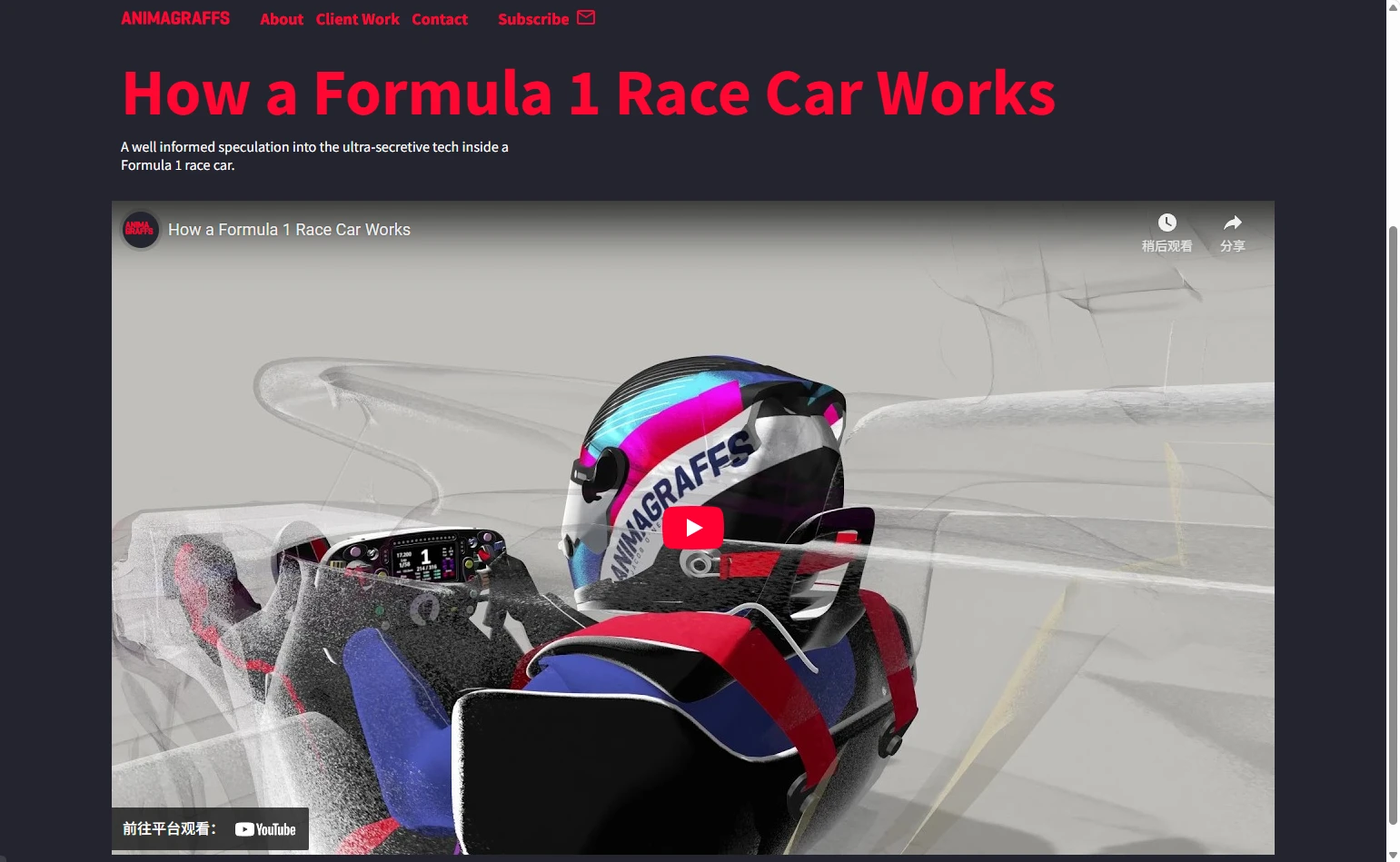
Task: Click the envelope icon beside Subscribe
Action: [x=586, y=17]
